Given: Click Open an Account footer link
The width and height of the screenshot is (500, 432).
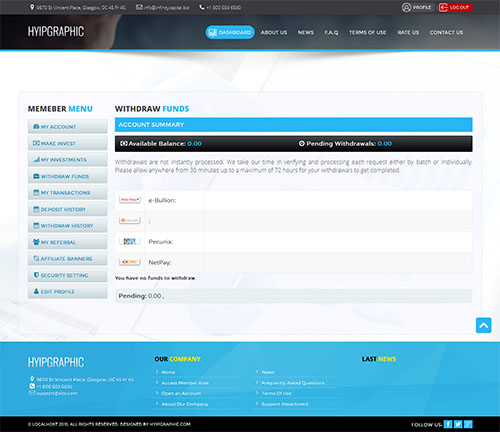Looking at the screenshot, I should pos(181,393).
